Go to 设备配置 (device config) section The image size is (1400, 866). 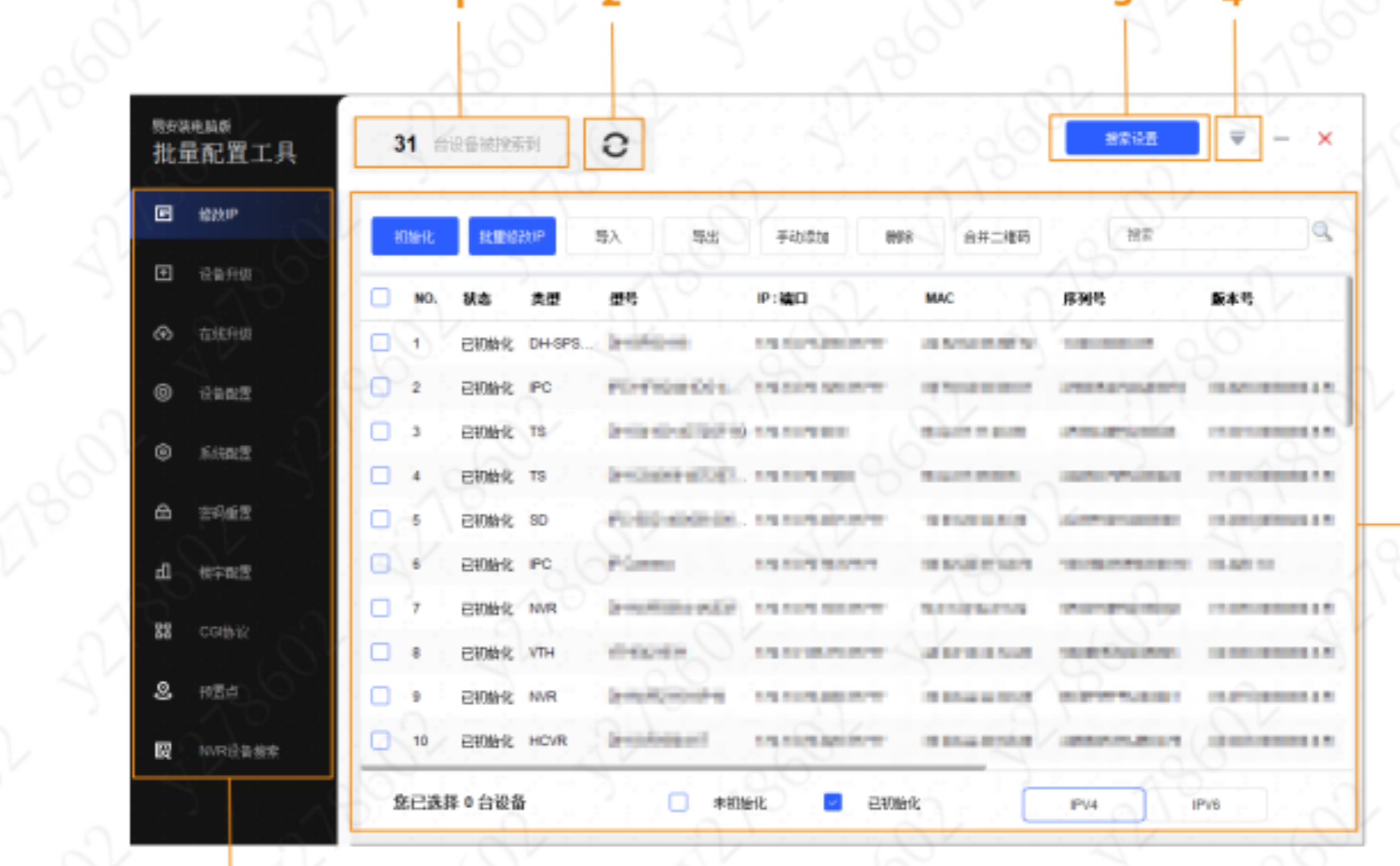pyautogui.click(x=224, y=393)
